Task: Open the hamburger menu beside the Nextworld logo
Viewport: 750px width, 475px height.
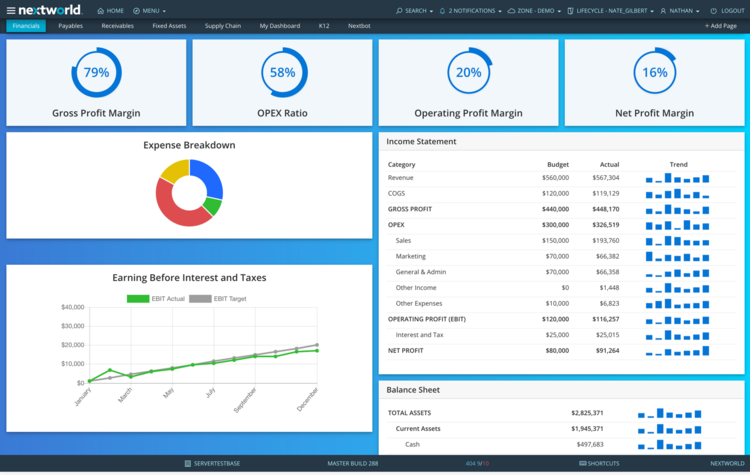Action: pyautogui.click(x=11, y=10)
